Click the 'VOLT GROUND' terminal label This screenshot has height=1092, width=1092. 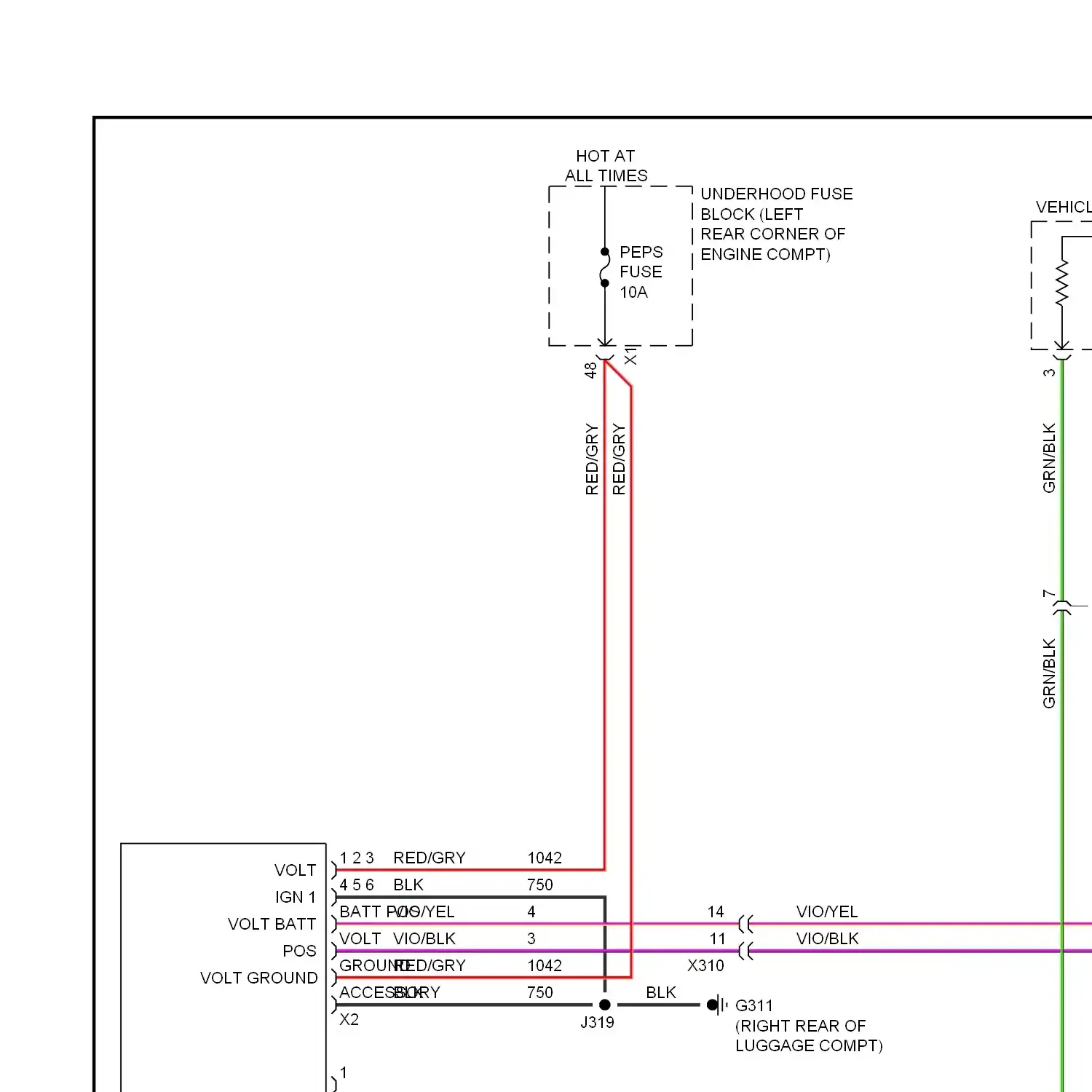click(259, 978)
